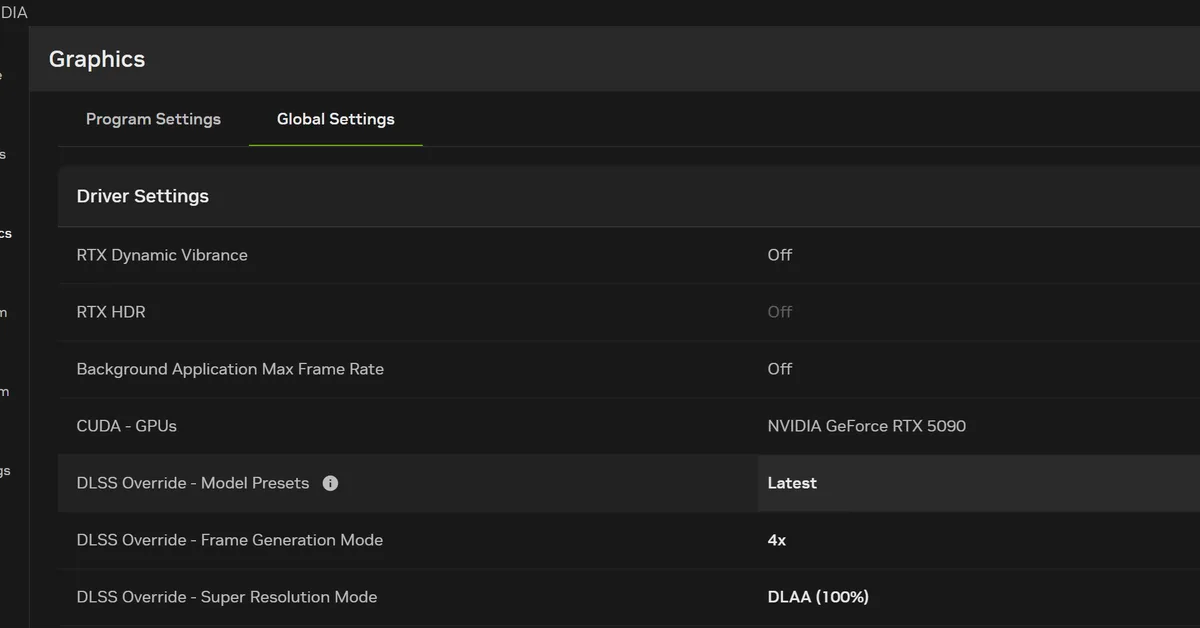This screenshot has width=1200, height=628.
Task: Select Graphics in the left sidebar
Action: (5, 233)
